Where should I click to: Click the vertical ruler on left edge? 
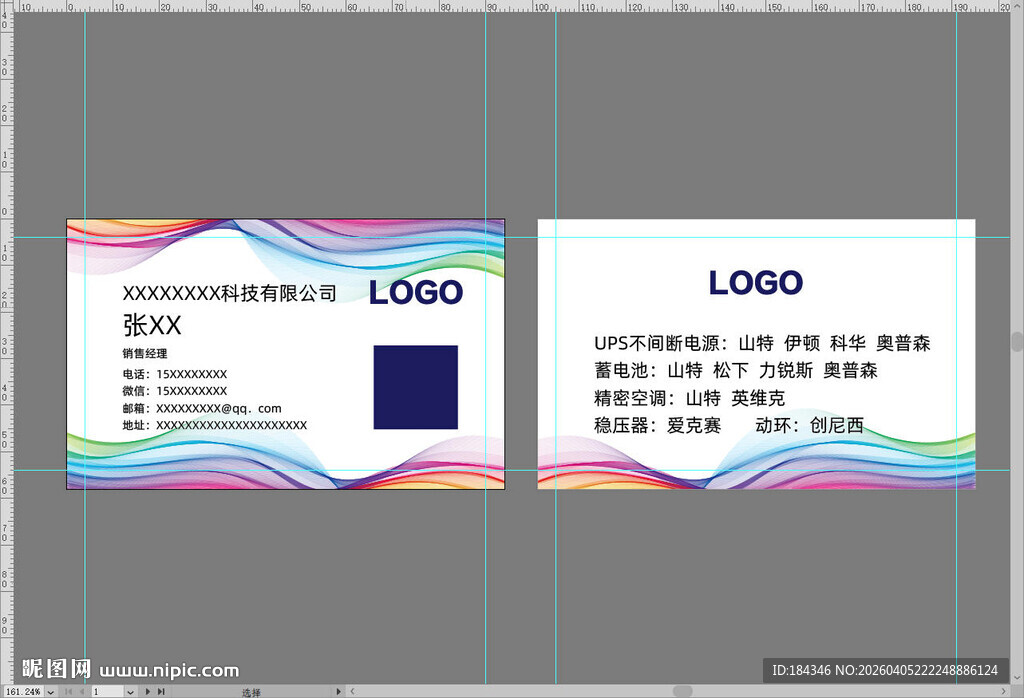pos(7,348)
